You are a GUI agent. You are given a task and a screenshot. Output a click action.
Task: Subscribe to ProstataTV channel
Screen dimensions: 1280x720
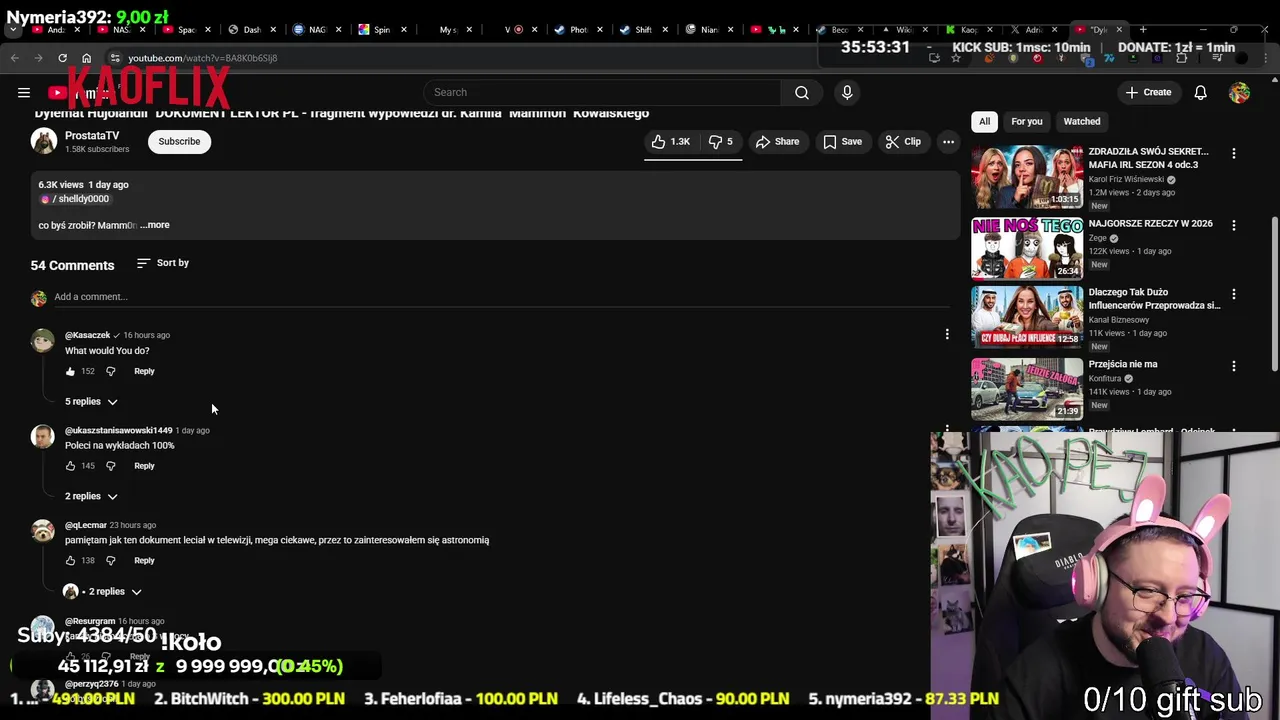pos(179,141)
